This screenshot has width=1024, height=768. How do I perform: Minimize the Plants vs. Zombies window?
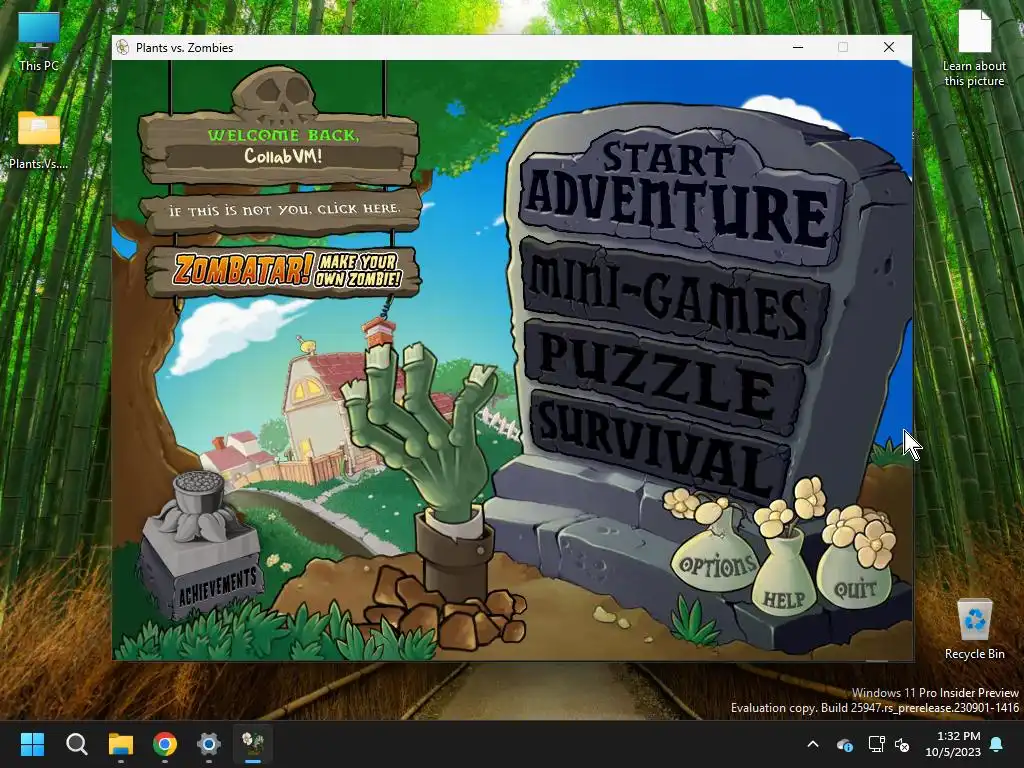pos(798,47)
